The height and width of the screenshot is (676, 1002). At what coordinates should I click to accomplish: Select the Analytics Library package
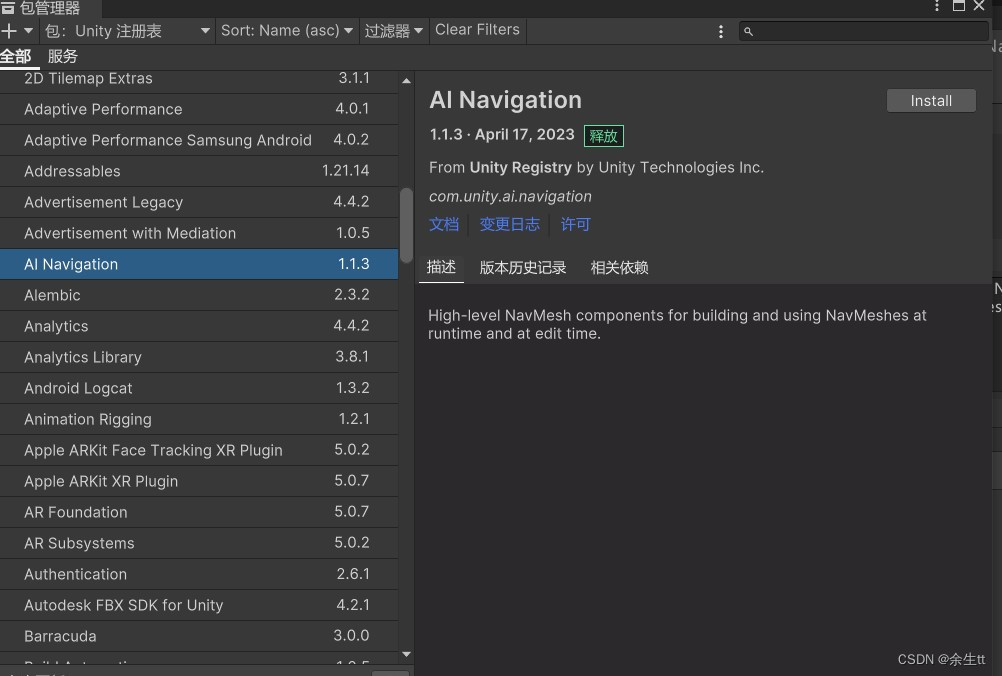(199, 357)
